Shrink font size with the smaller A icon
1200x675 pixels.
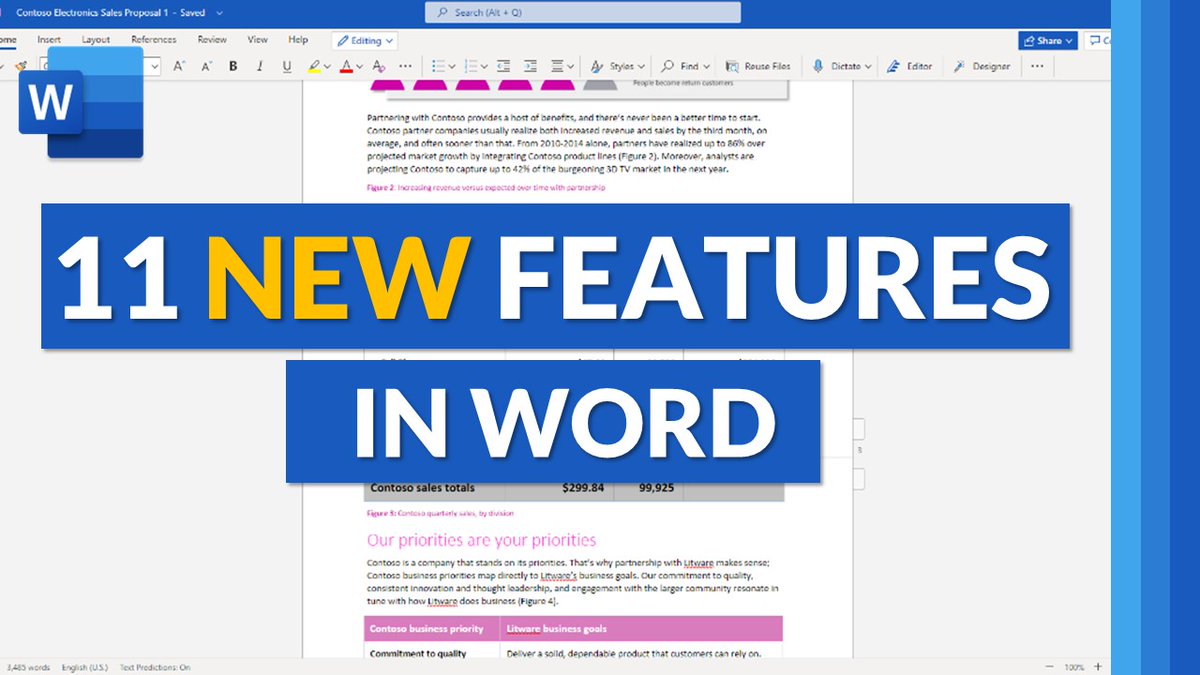coord(206,66)
